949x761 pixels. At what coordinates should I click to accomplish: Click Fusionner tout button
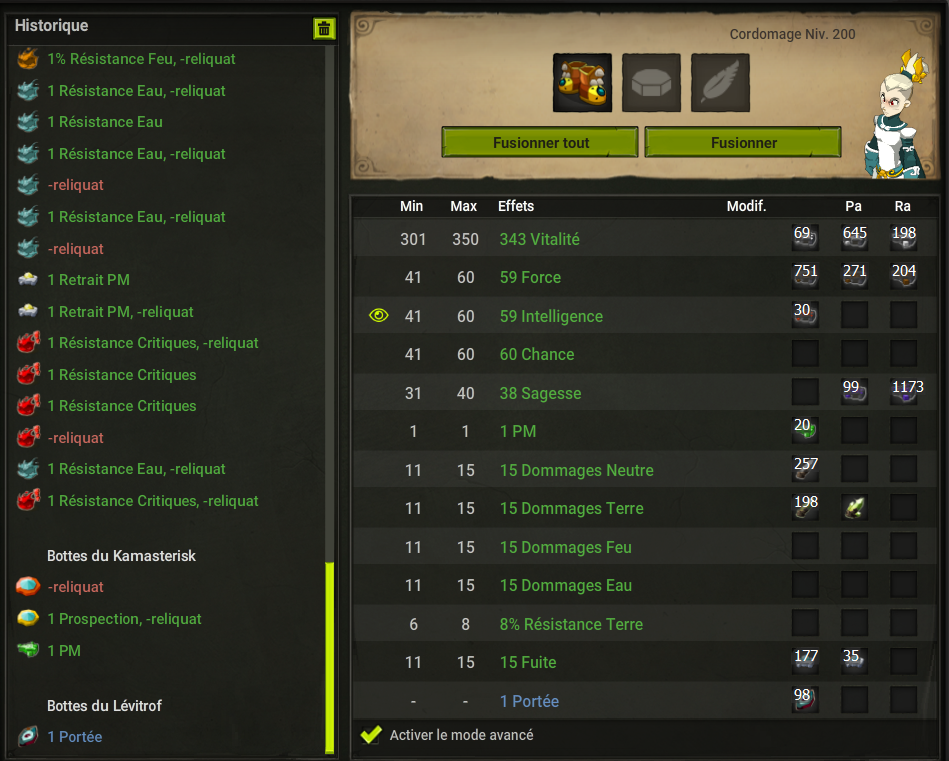click(540, 142)
